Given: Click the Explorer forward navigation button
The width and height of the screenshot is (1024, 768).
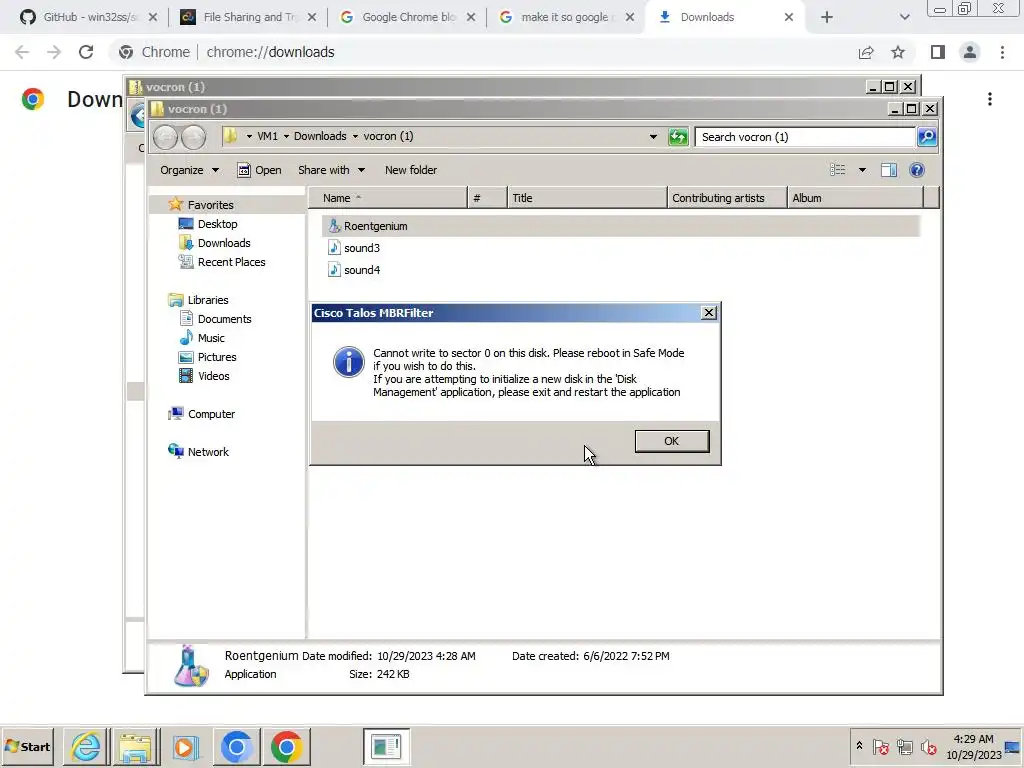Looking at the screenshot, I should pos(193,137).
